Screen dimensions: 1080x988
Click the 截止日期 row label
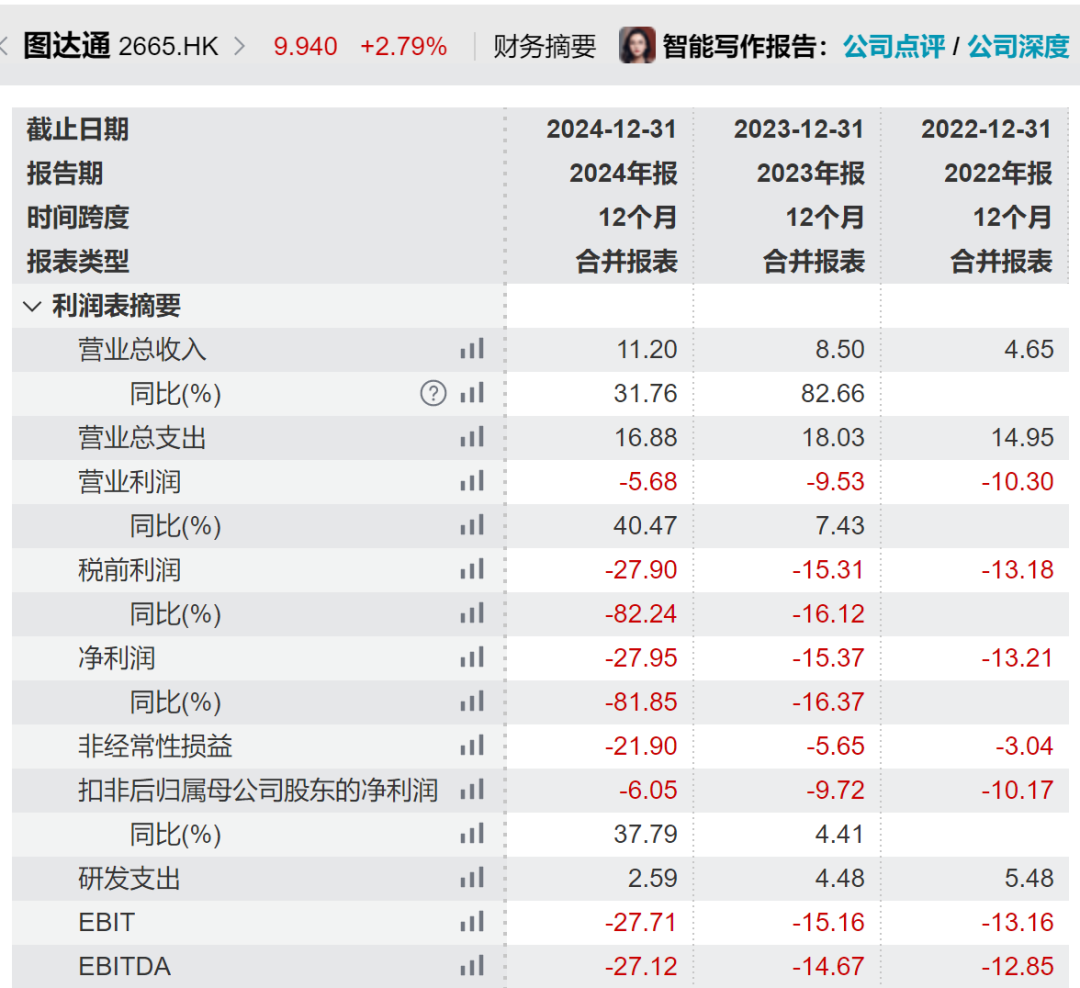[x=78, y=129]
